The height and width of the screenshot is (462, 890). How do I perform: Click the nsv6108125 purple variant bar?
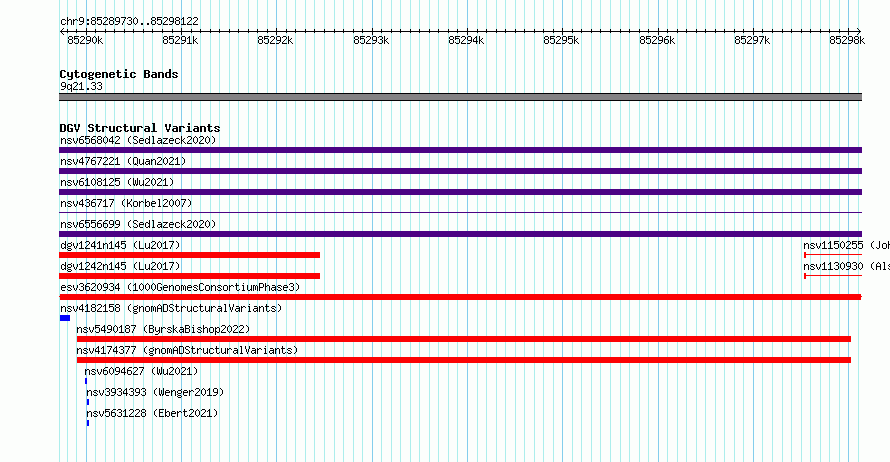coord(460,192)
